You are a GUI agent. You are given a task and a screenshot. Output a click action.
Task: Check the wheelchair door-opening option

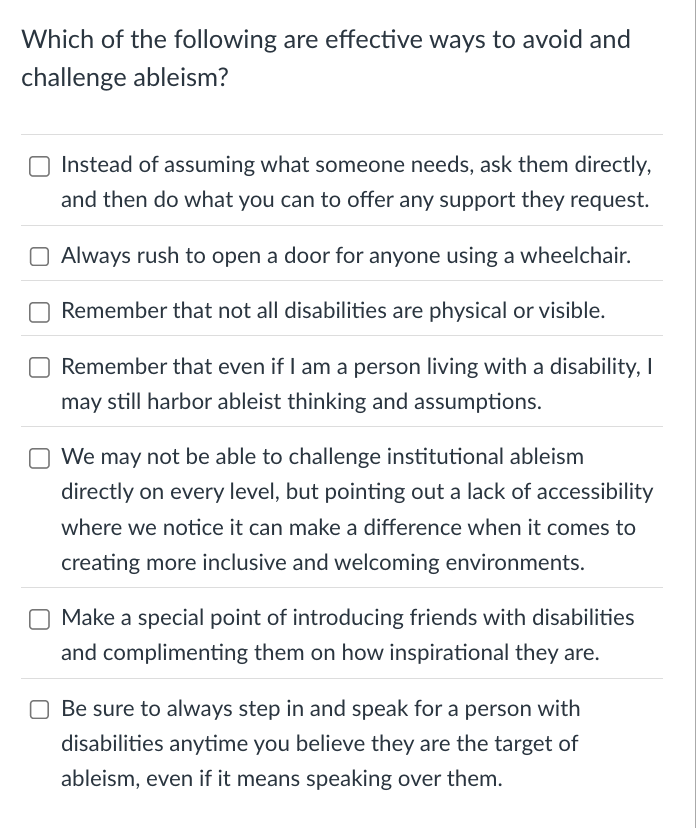[x=40, y=256]
